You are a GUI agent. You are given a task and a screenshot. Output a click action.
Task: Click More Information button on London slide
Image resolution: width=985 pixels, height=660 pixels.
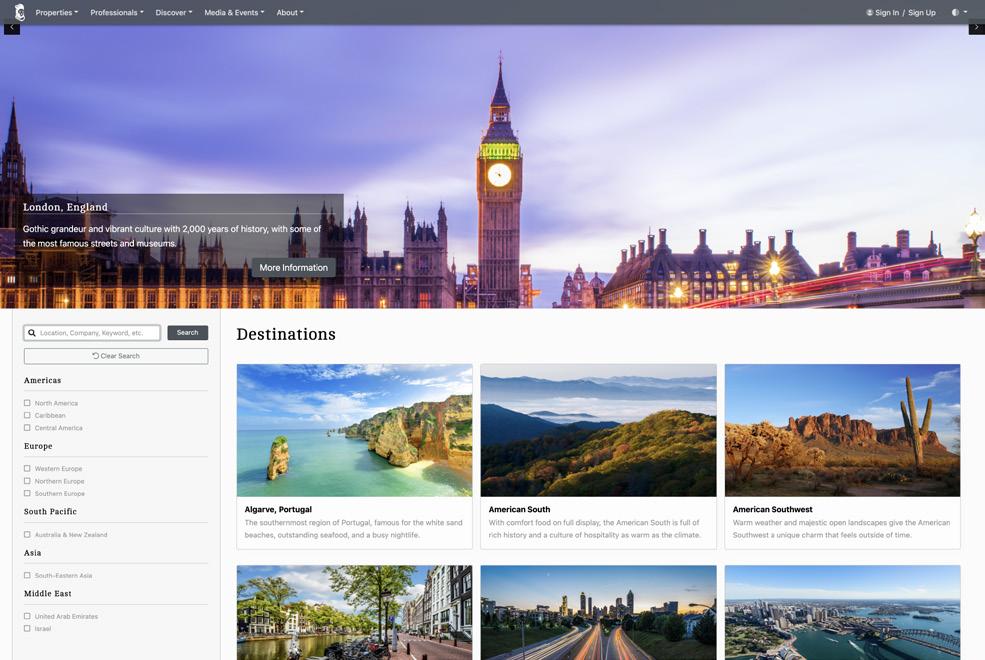tap(293, 268)
